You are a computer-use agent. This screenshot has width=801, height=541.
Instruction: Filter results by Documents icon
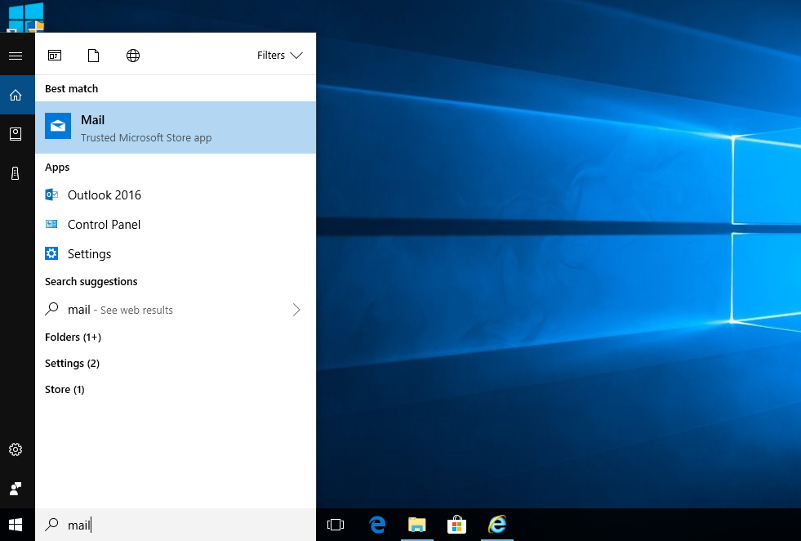pyautogui.click(x=93, y=55)
